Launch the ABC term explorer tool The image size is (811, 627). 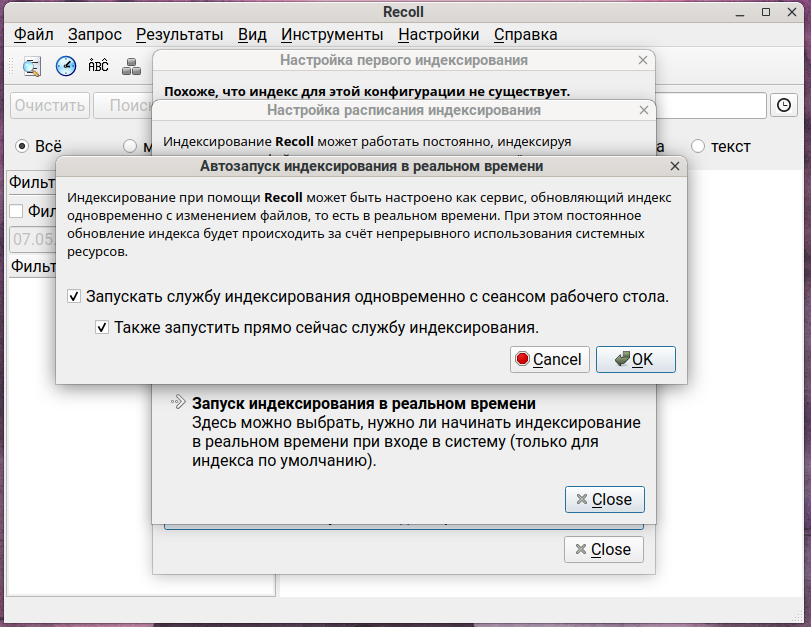click(98, 66)
